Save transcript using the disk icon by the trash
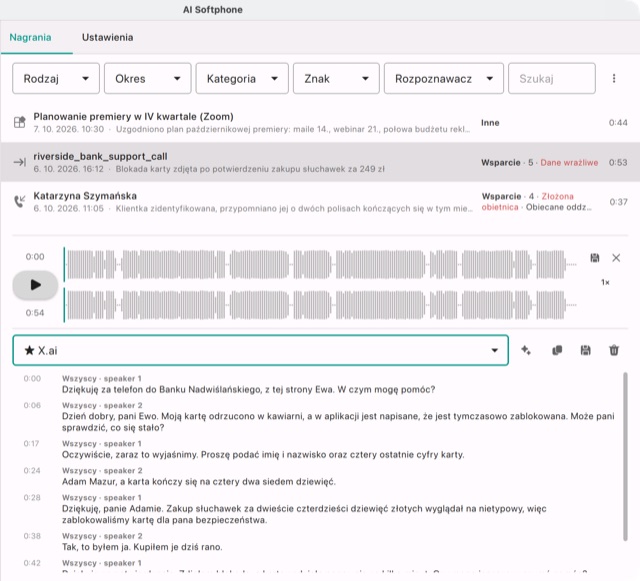Screen dimensions: 640x581 click(x=585, y=350)
